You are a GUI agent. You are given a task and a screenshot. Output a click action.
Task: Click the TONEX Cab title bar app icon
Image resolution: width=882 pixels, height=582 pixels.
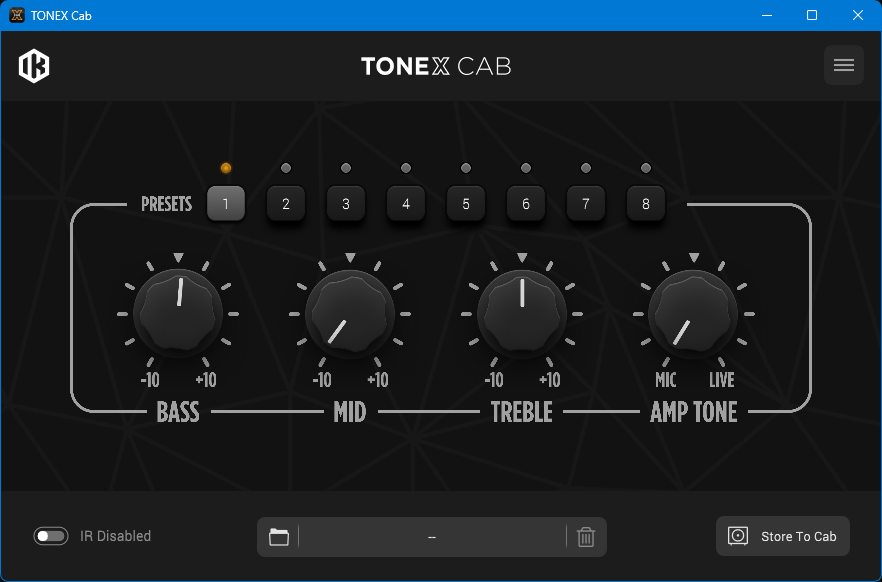16,15
